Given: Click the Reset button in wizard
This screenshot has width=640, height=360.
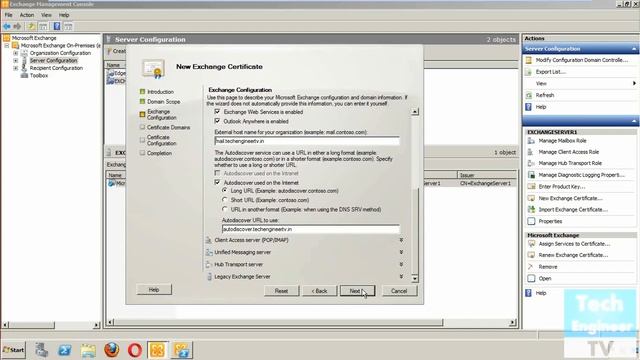Looking at the screenshot, I should 281,291.
